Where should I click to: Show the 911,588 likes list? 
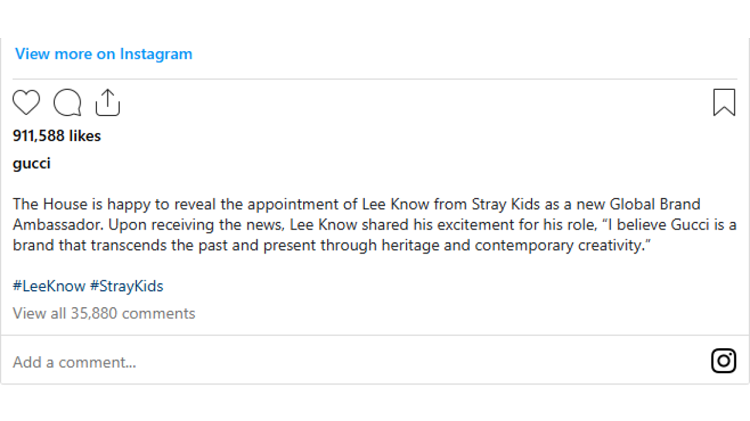(x=57, y=136)
